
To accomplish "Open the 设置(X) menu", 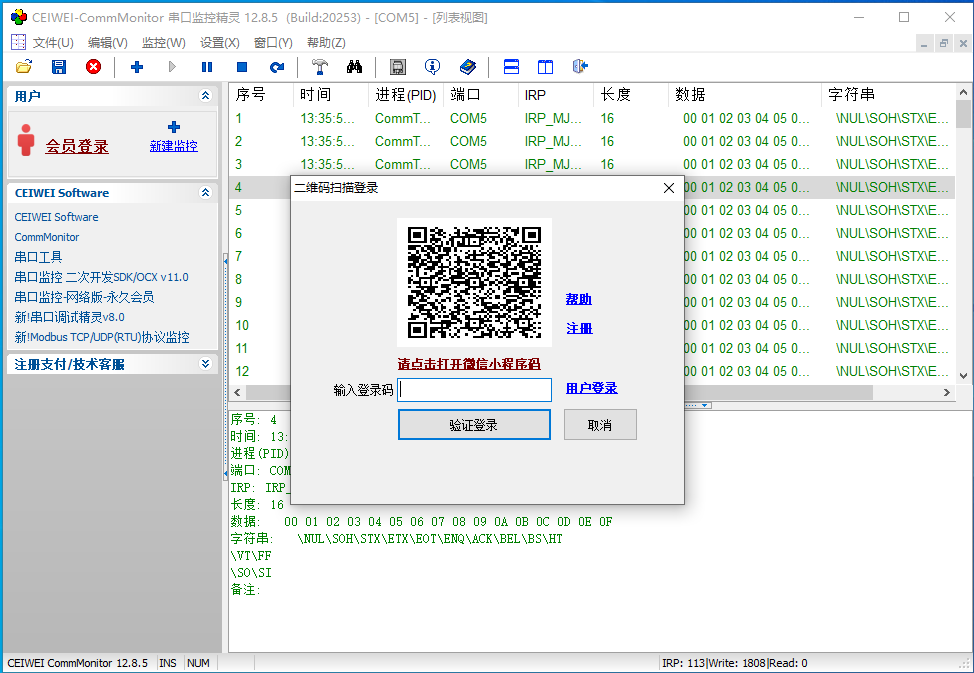I will (219, 42).
